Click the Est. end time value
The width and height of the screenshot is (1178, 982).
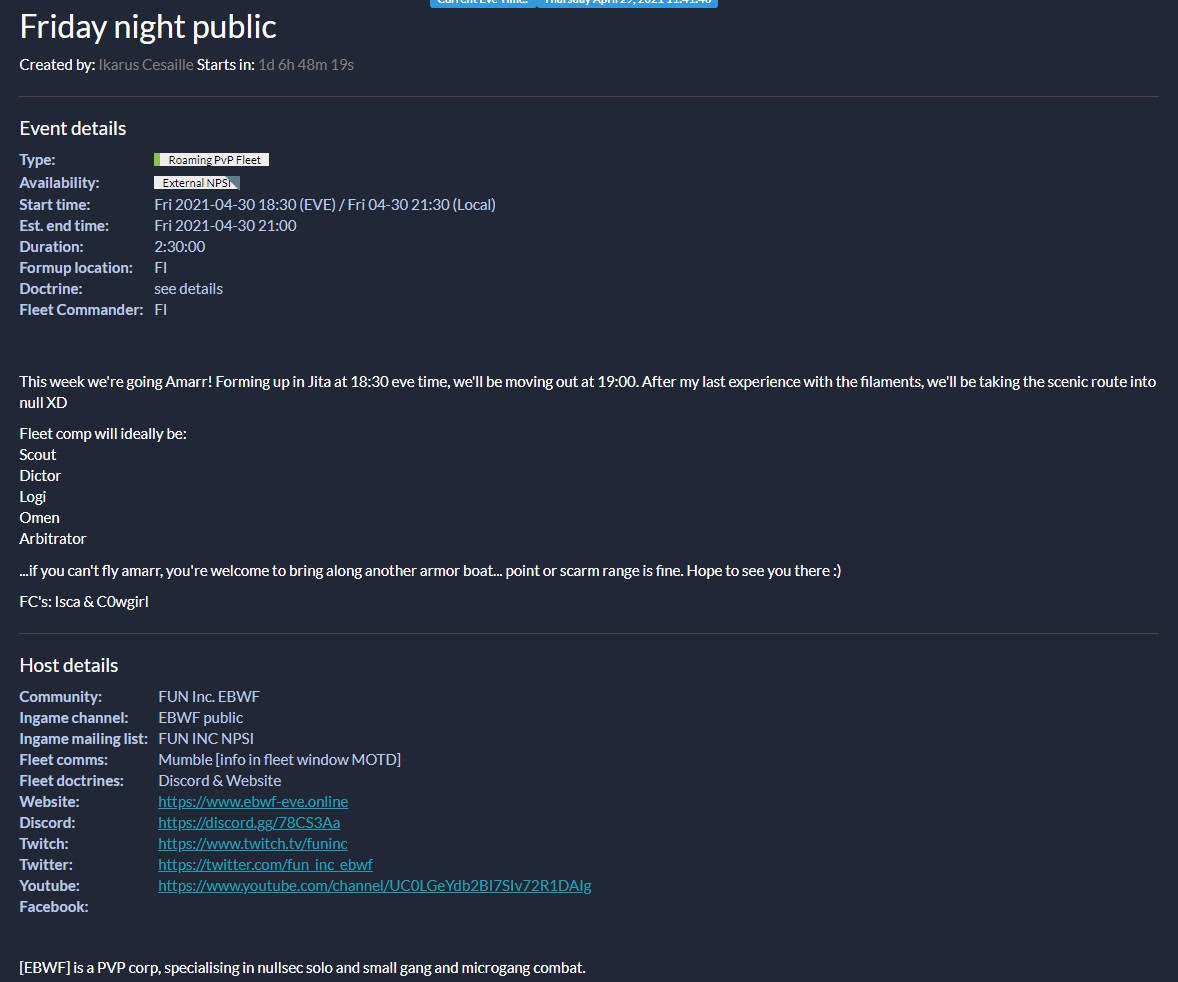pyautogui.click(x=225, y=225)
